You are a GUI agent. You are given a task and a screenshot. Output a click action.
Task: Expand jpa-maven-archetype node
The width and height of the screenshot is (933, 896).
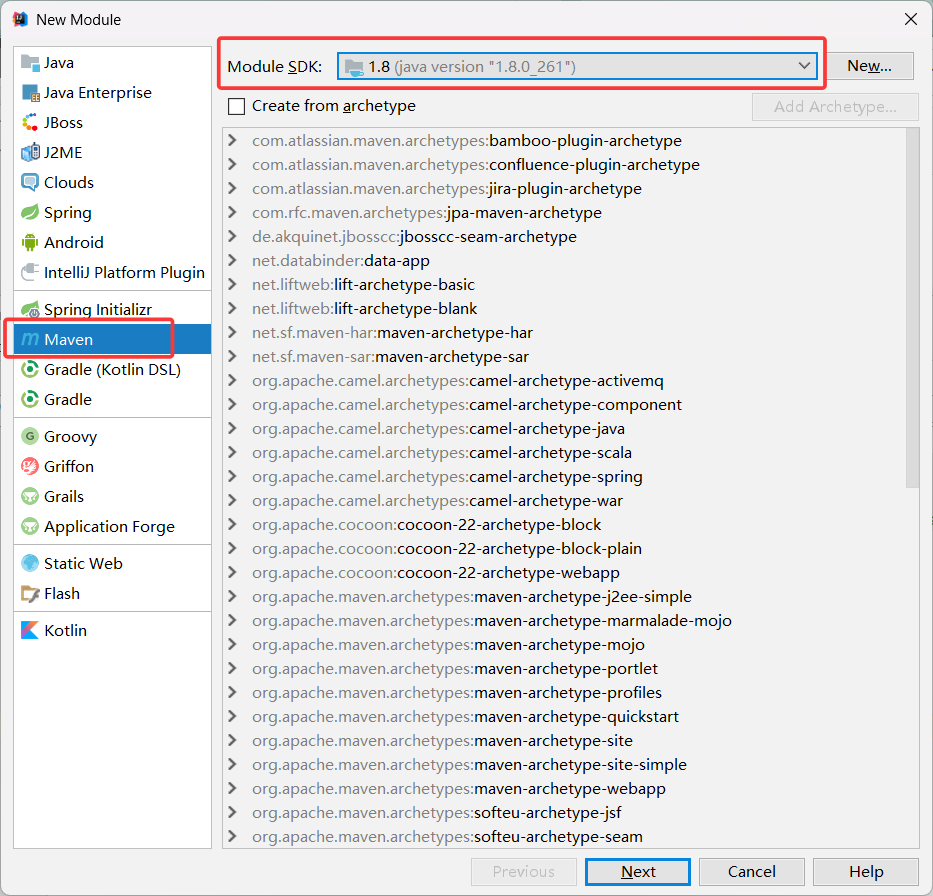pos(233,212)
